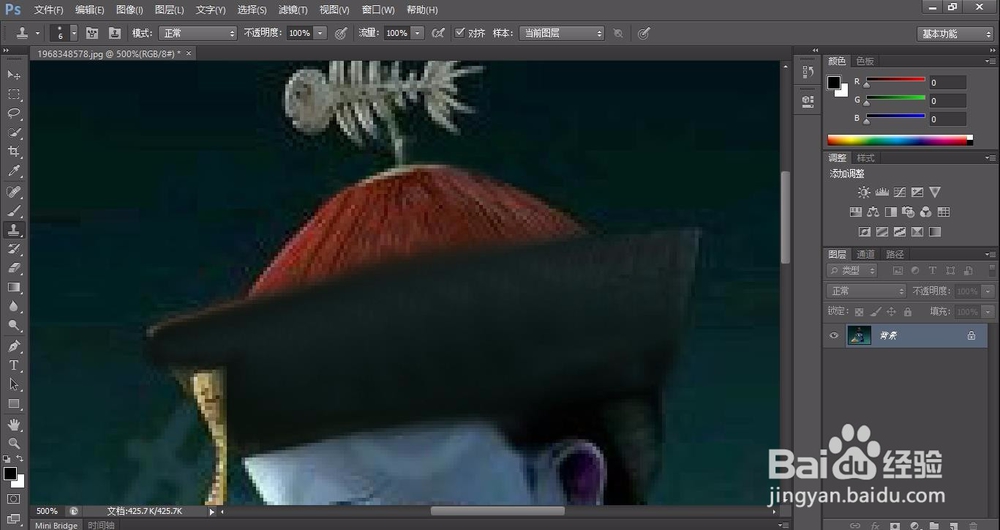Select the Blur tool
This screenshot has height=530, width=1000.
[x=13, y=307]
